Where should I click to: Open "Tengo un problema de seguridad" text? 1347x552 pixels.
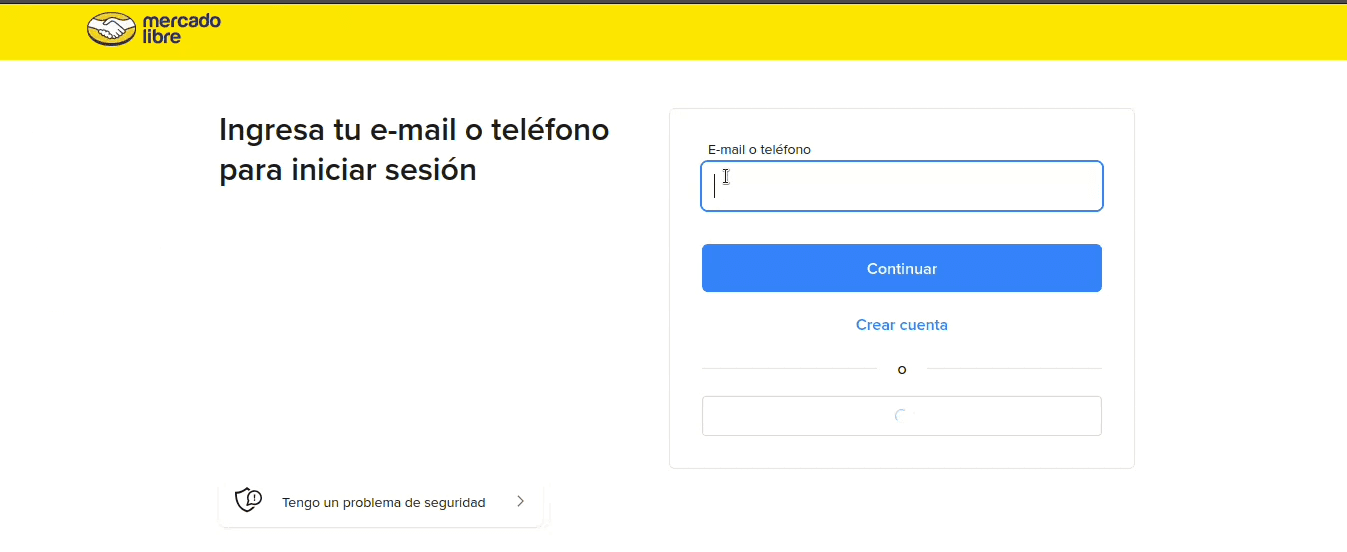point(383,503)
